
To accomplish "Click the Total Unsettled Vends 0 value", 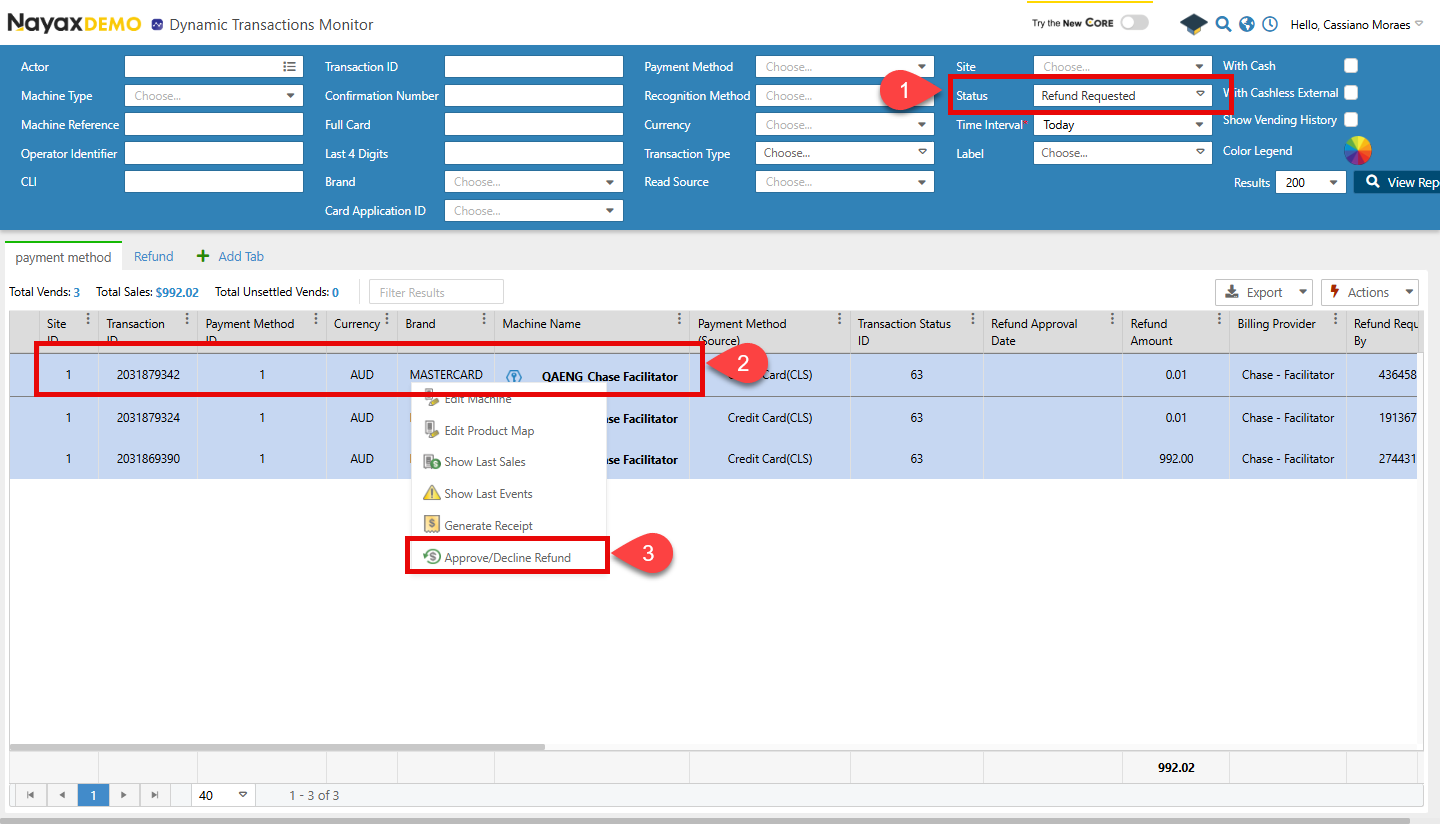I will coord(335,292).
